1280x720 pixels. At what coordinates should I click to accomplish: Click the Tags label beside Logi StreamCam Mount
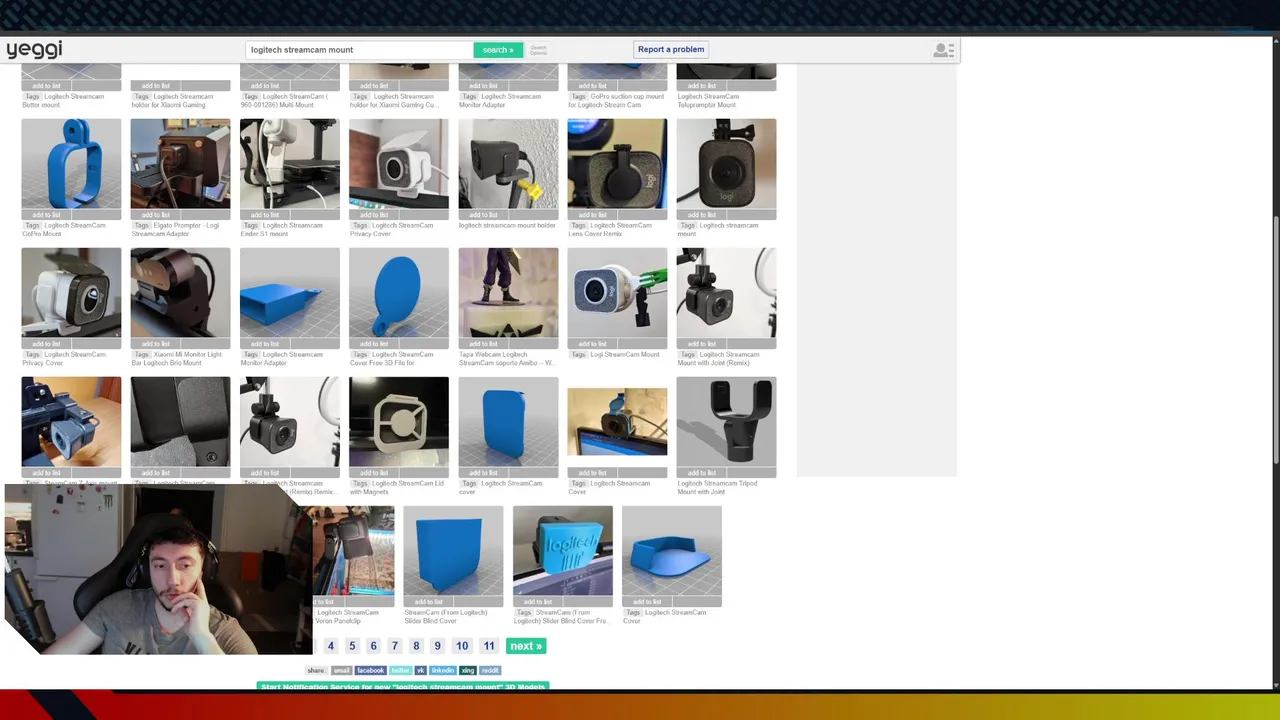(x=579, y=354)
